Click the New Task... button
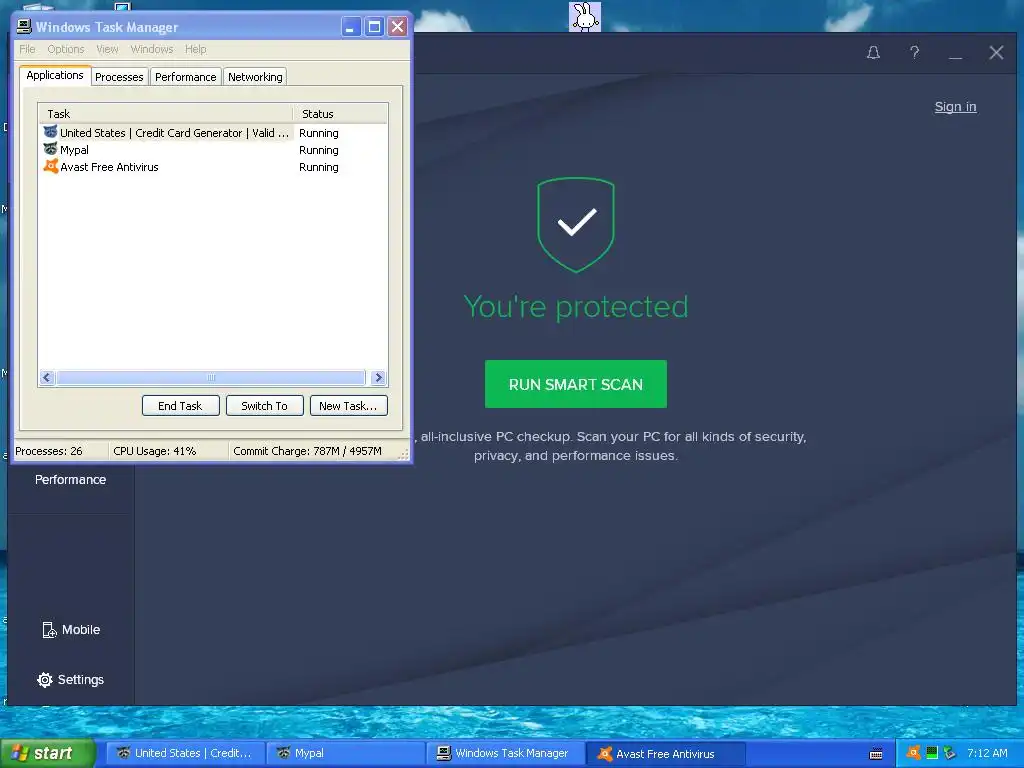This screenshot has width=1024, height=768. click(348, 406)
